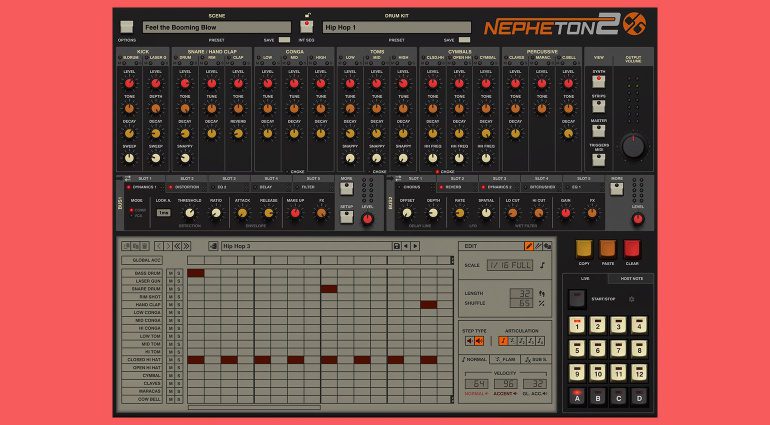Screen dimensions: 770x425
Task: Open BUS2 Slot 1 Chorus effect selector
Action: point(415,187)
